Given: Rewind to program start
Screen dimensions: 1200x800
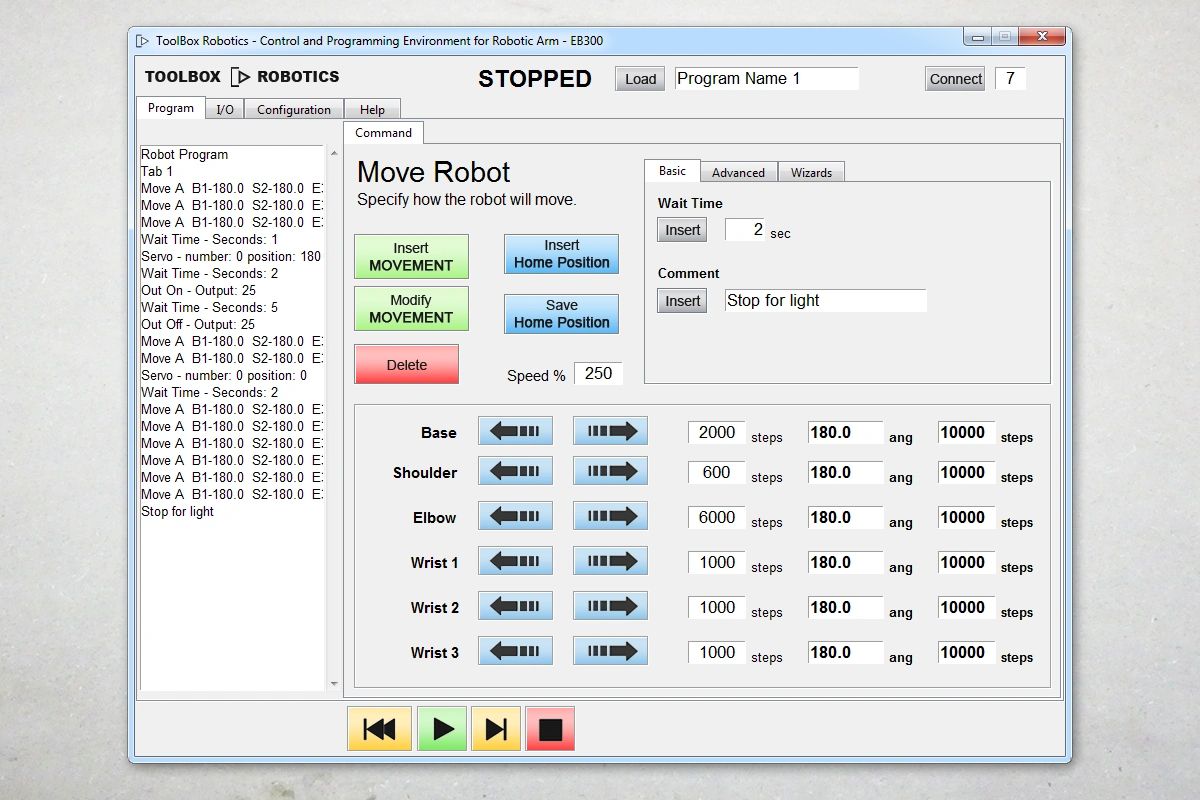Looking at the screenshot, I should click(378, 729).
